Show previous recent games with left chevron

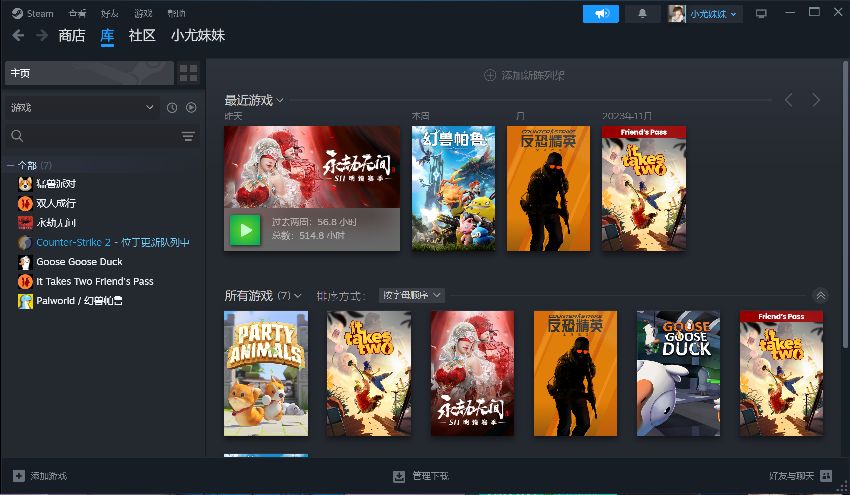point(789,100)
